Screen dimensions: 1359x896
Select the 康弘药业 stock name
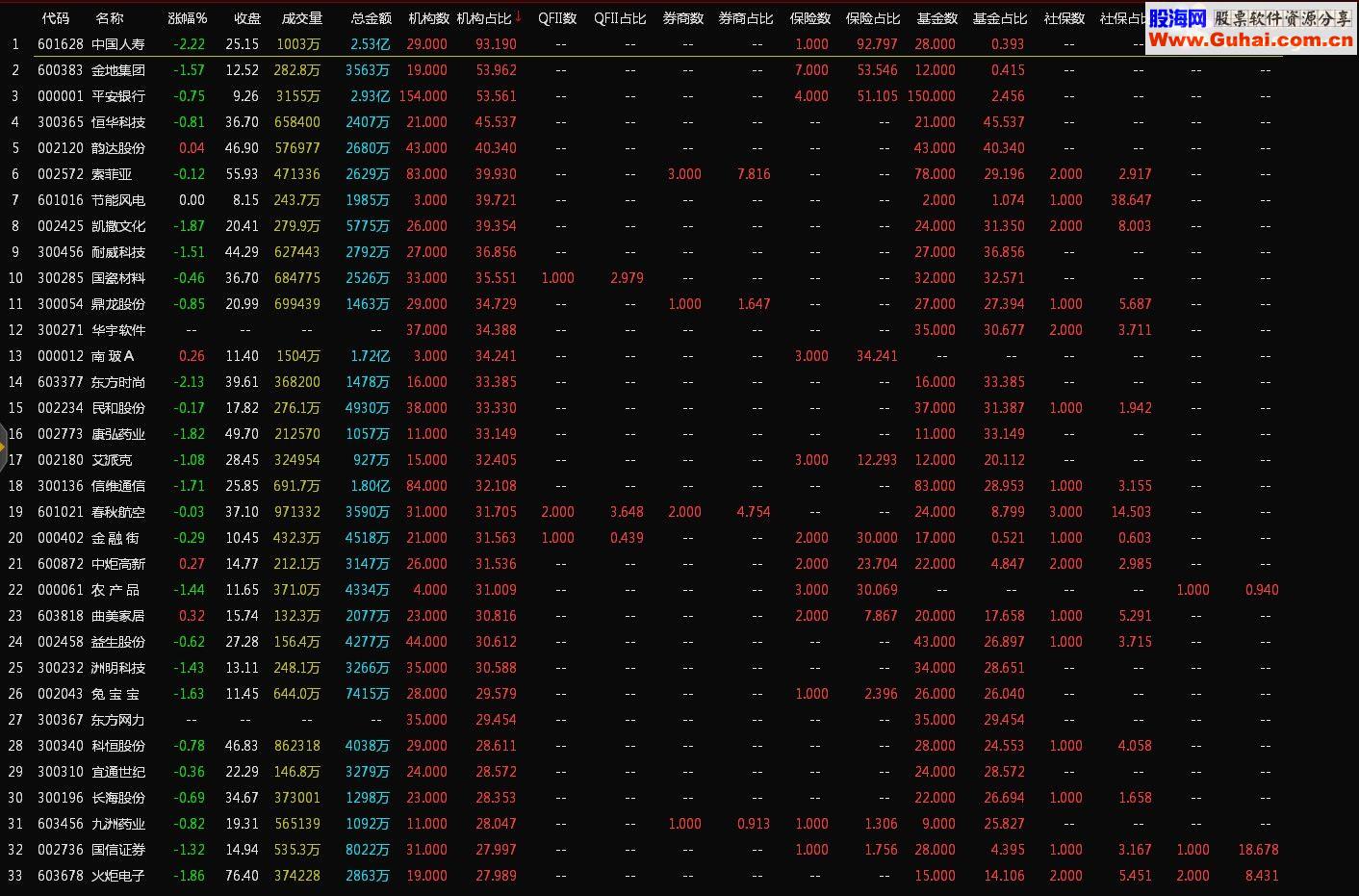pyautogui.click(x=118, y=434)
